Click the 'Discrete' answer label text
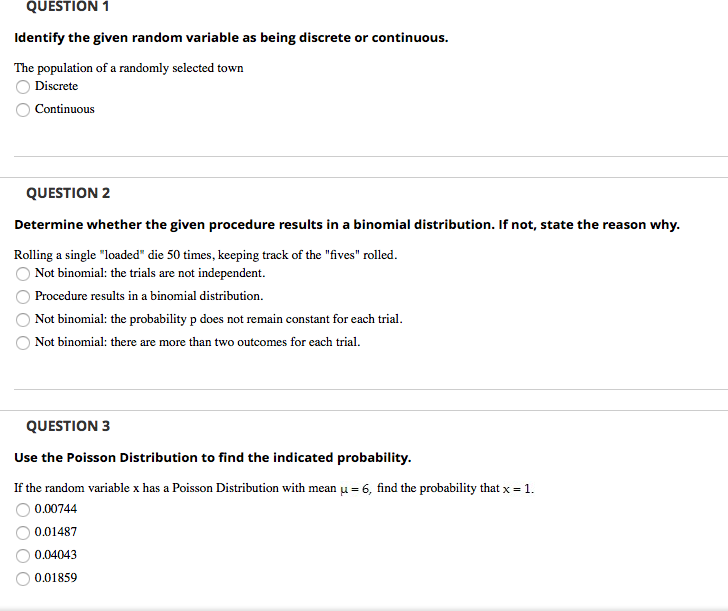The width and height of the screenshot is (728, 611). point(56,86)
